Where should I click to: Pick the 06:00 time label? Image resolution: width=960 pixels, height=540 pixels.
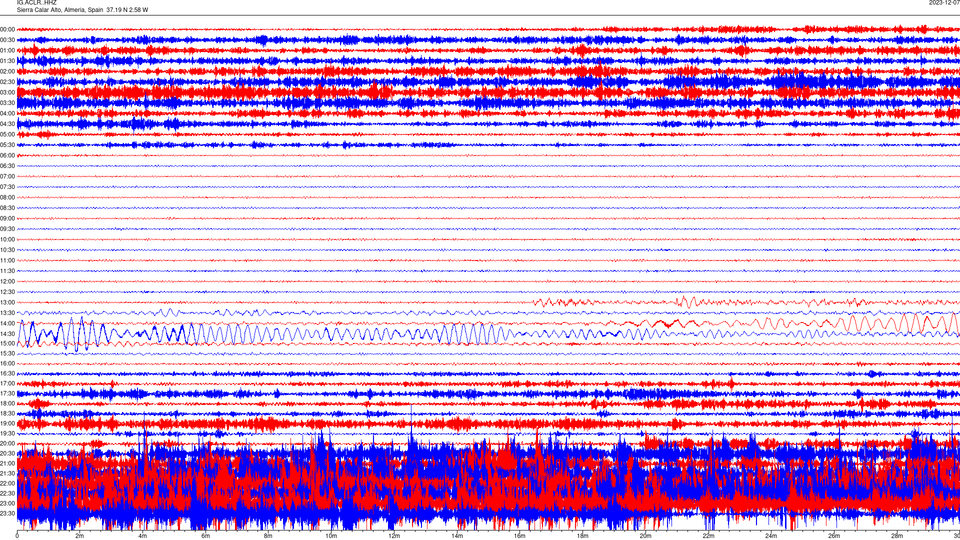tap(7, 156)
